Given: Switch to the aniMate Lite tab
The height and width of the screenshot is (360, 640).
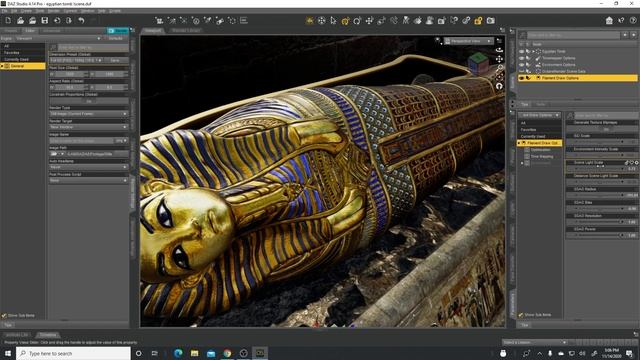Looking at the screenshot, I should pyautogui.click(x=17, y=335).
